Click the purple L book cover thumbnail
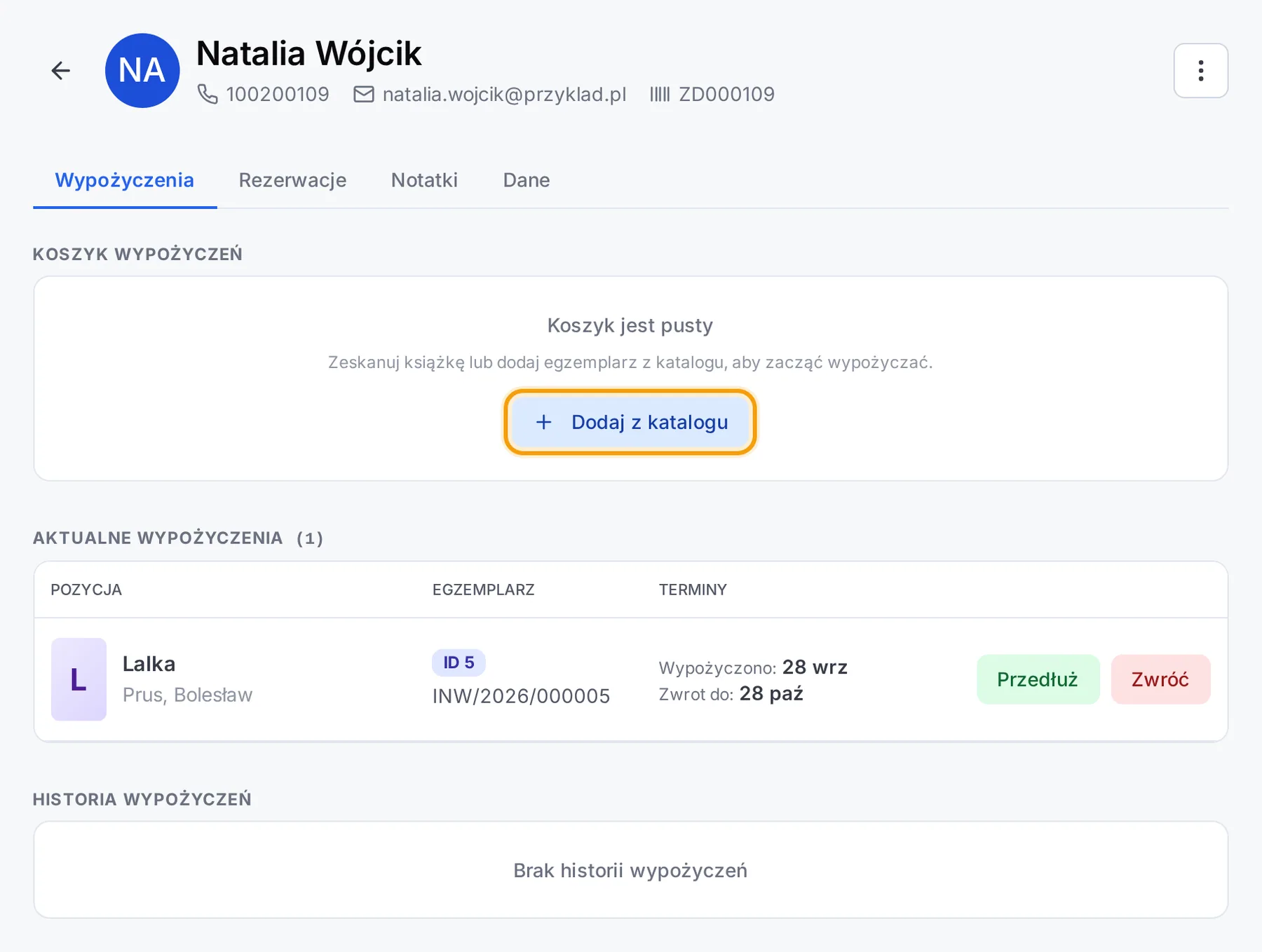This screenshot has width=1262, height=952. point(79,679)
